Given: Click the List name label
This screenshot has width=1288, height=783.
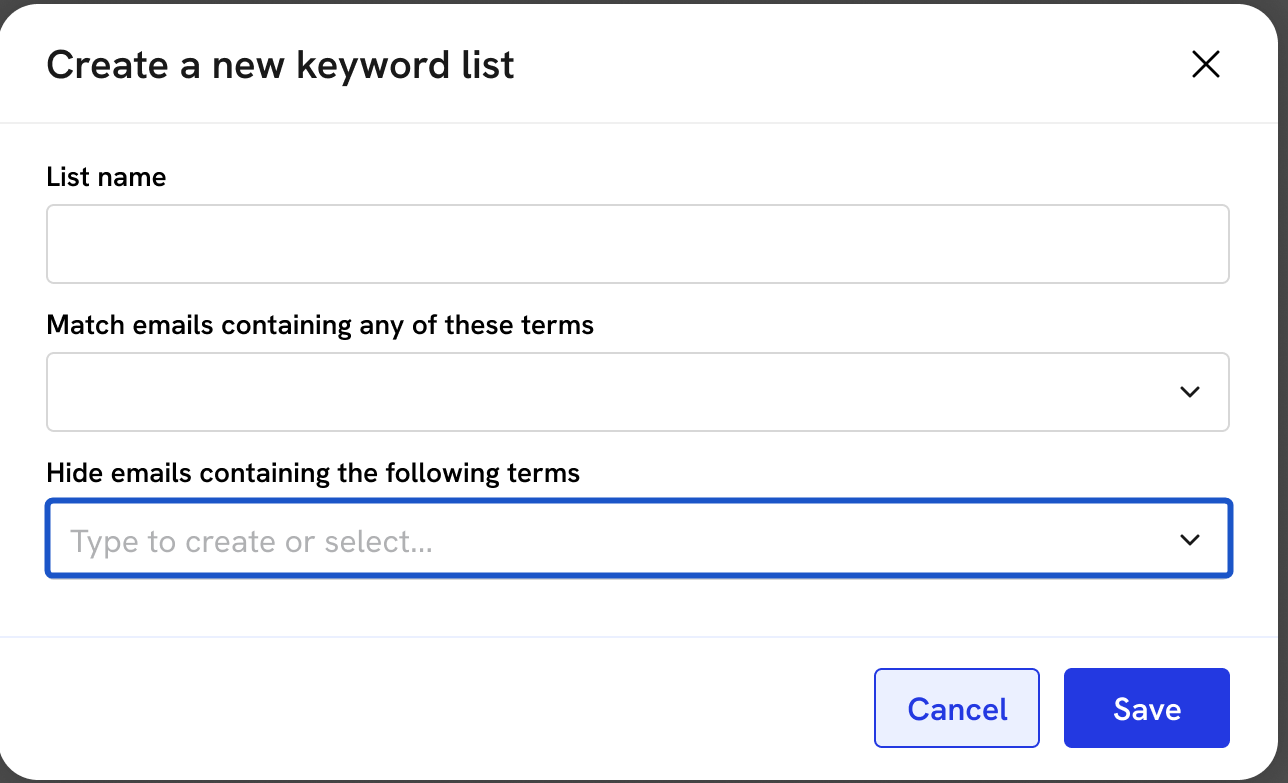Looking at the screenshot, I should pos(106,177).
